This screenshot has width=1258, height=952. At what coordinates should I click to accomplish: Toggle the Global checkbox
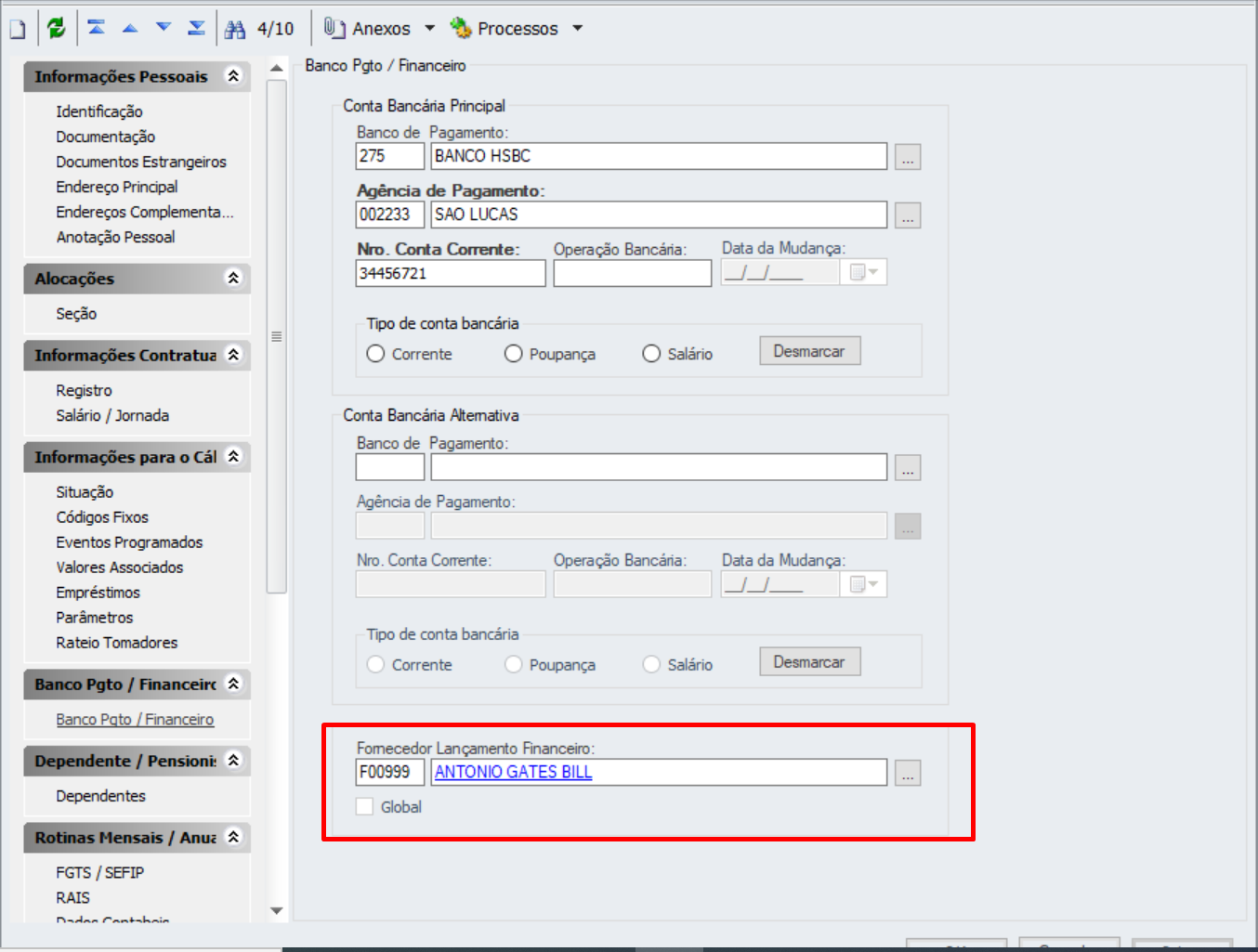[x=365, y=807]
